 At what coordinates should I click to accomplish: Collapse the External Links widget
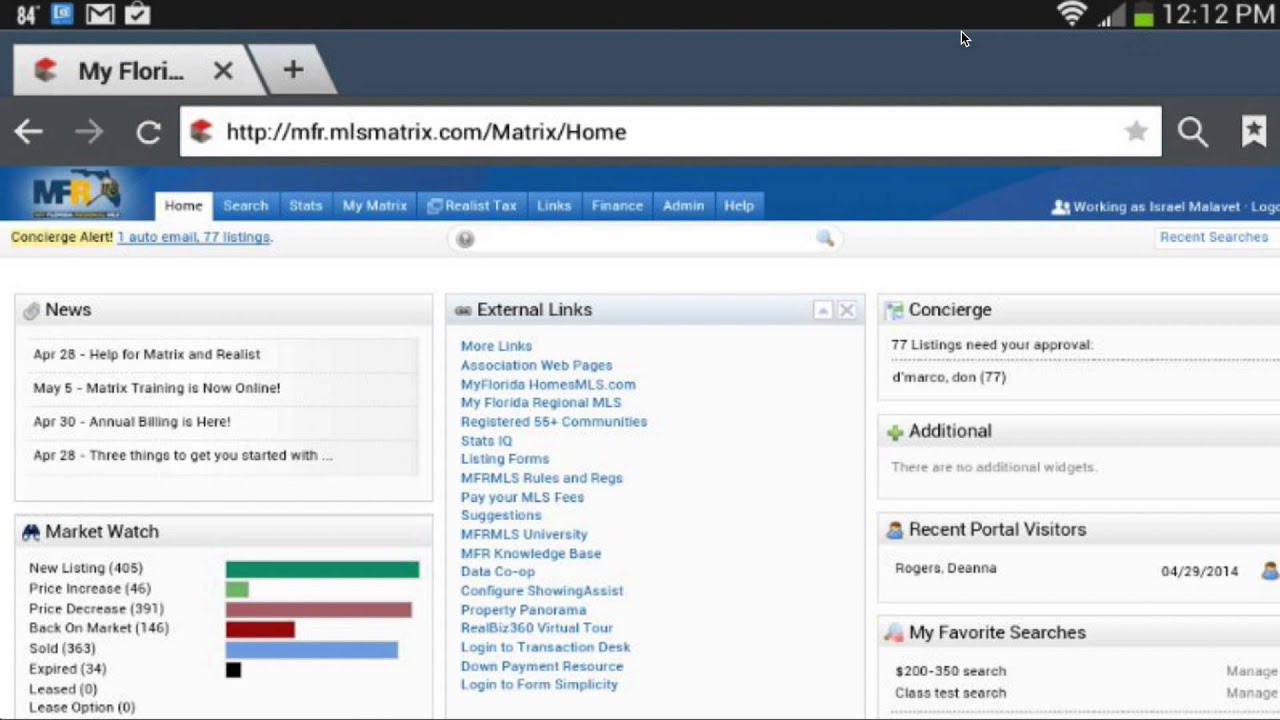point(823,310)
